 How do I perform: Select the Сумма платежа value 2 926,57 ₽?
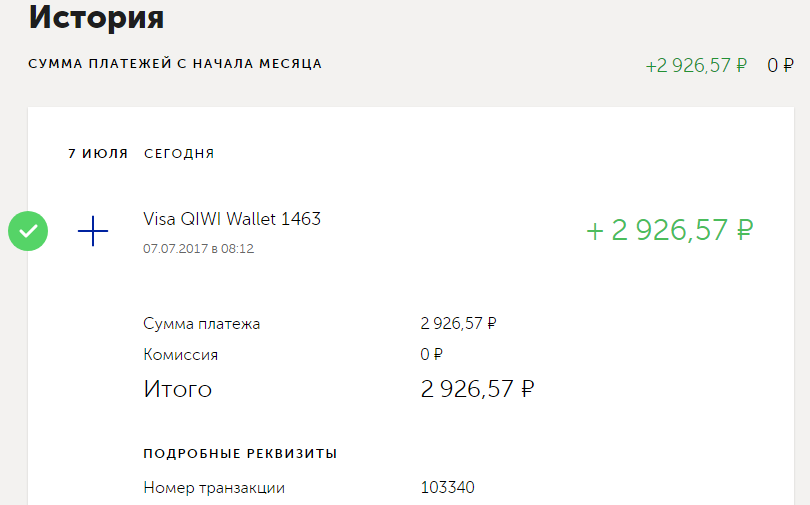click(x=458, y=323)
